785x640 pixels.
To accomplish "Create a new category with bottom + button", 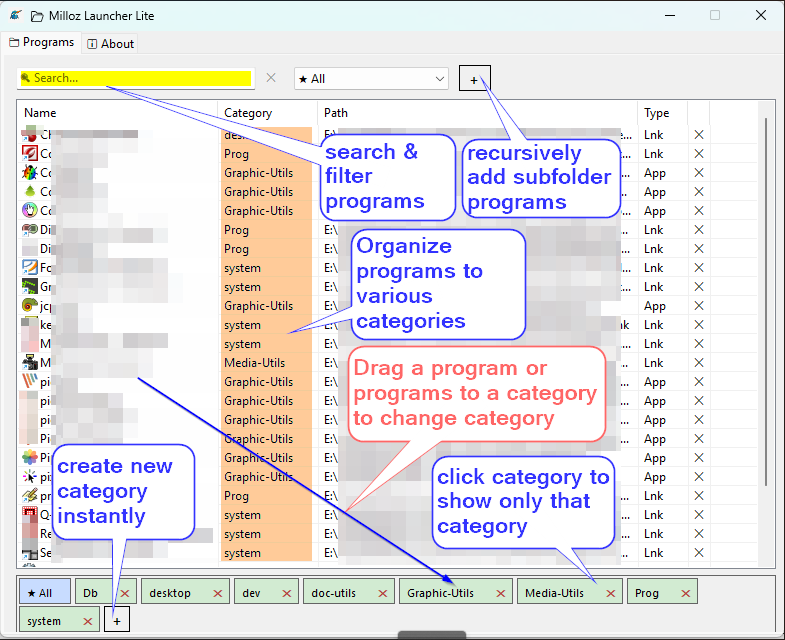I will 117,619.
